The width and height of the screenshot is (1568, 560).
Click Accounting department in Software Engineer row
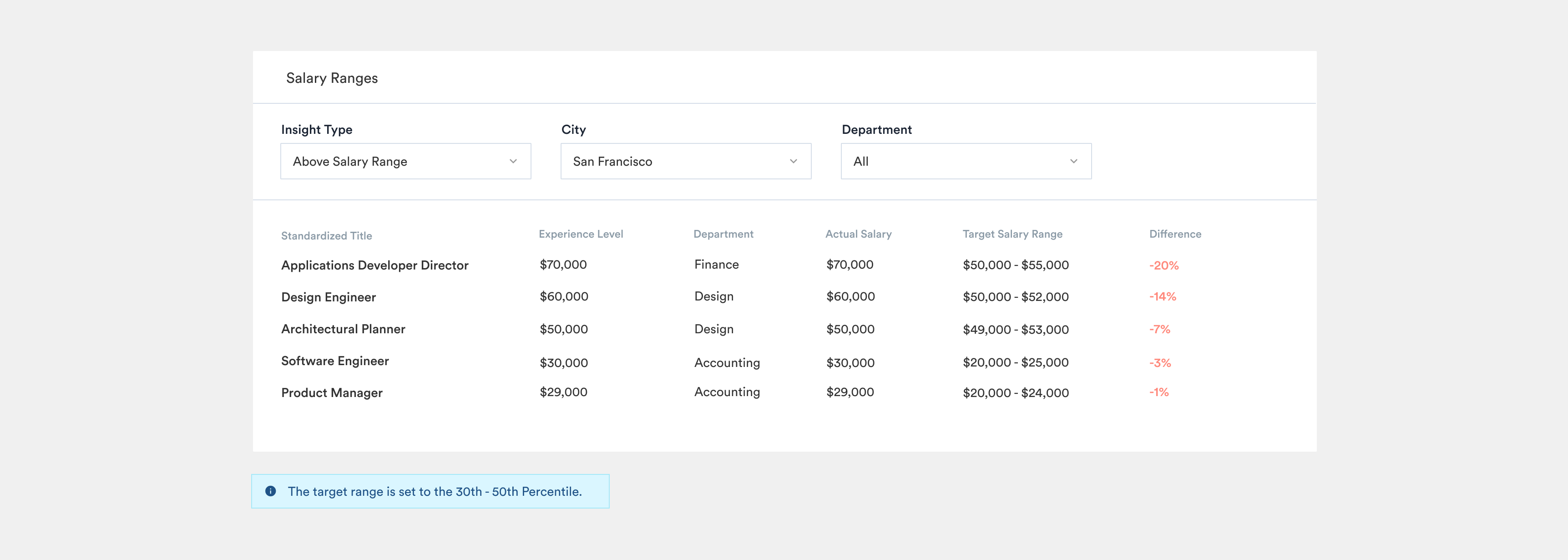[727, 363]
